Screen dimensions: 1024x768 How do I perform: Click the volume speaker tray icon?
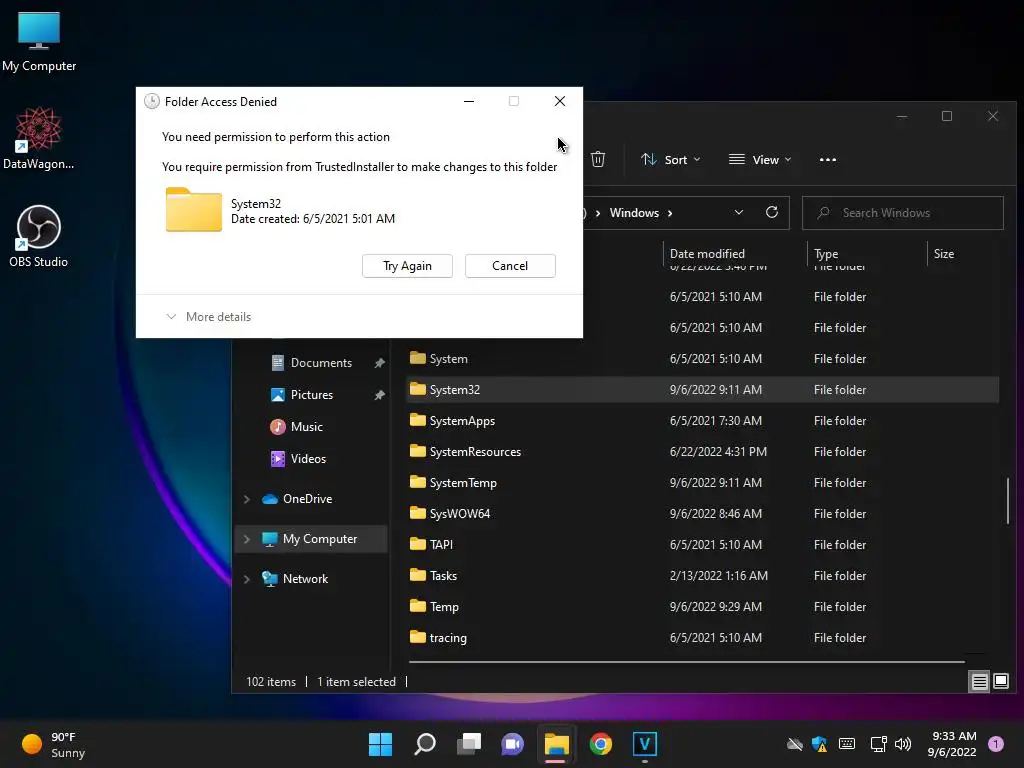pos(903,744)
